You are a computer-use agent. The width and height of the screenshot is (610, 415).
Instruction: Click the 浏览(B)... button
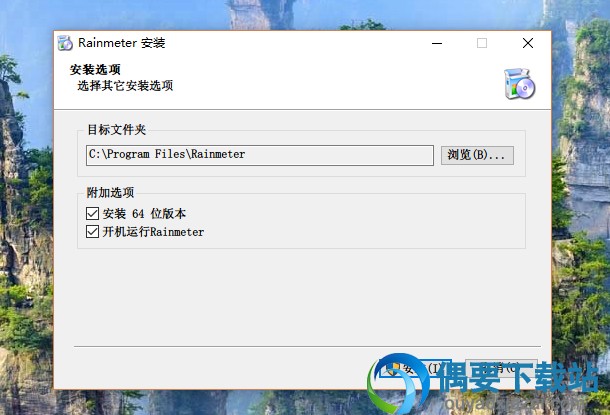477,155
